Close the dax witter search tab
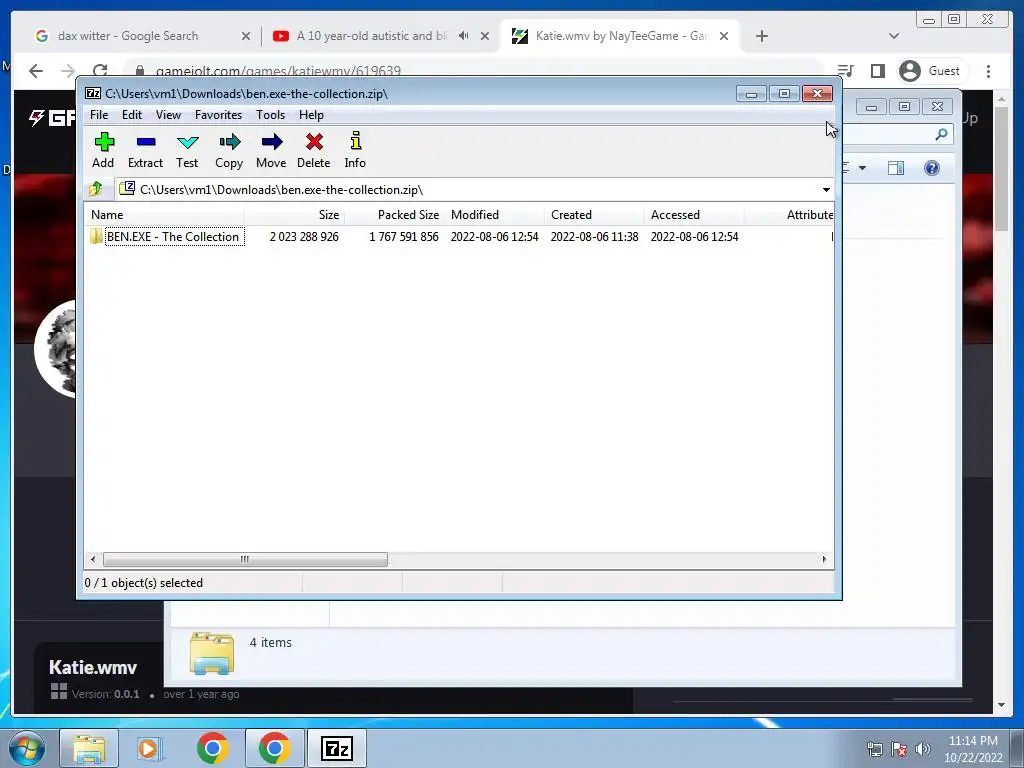The image size is (1024, 768). pos(246,36)
